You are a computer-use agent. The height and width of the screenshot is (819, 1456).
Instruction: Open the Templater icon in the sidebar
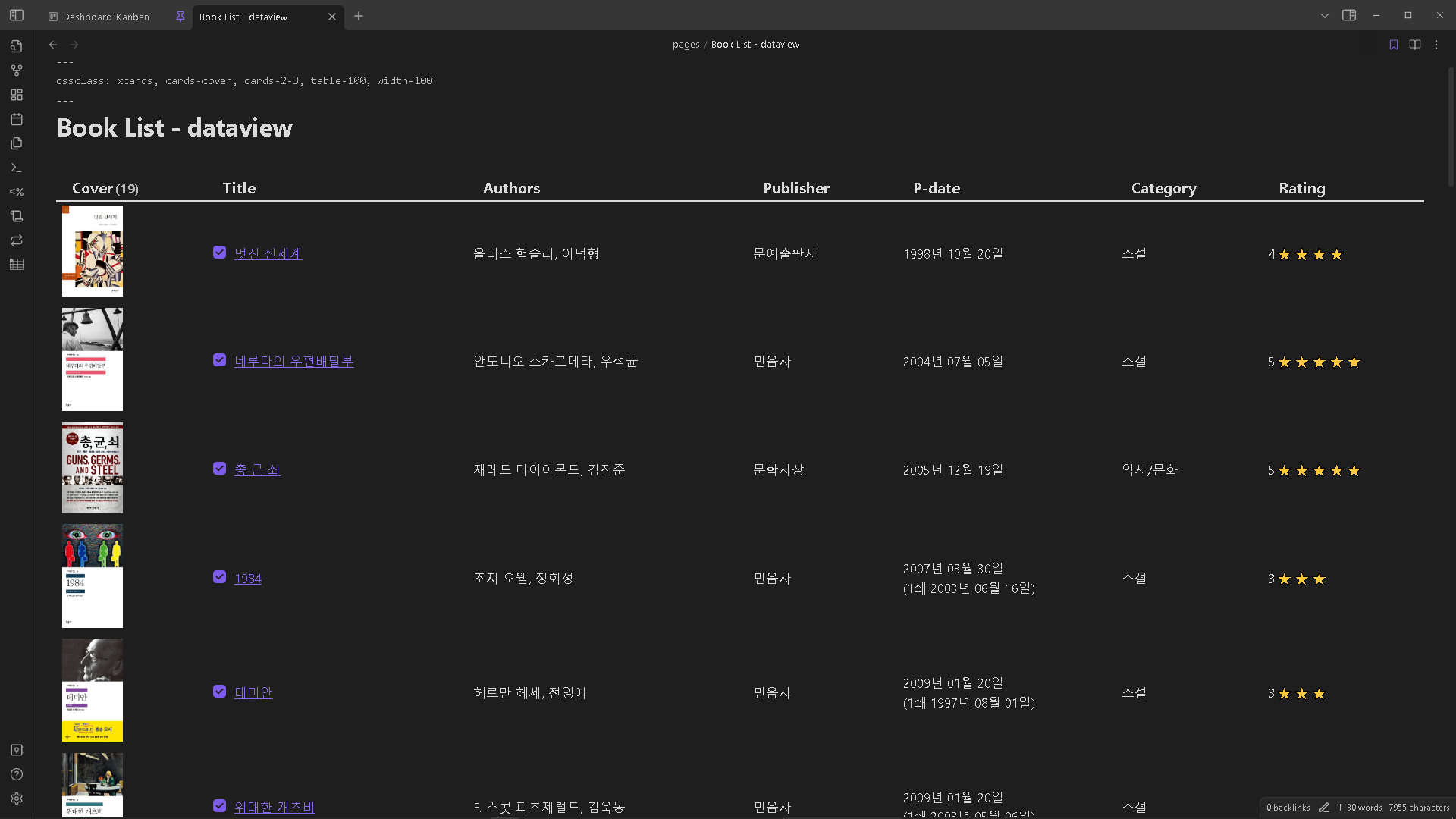tap(17, 192)
